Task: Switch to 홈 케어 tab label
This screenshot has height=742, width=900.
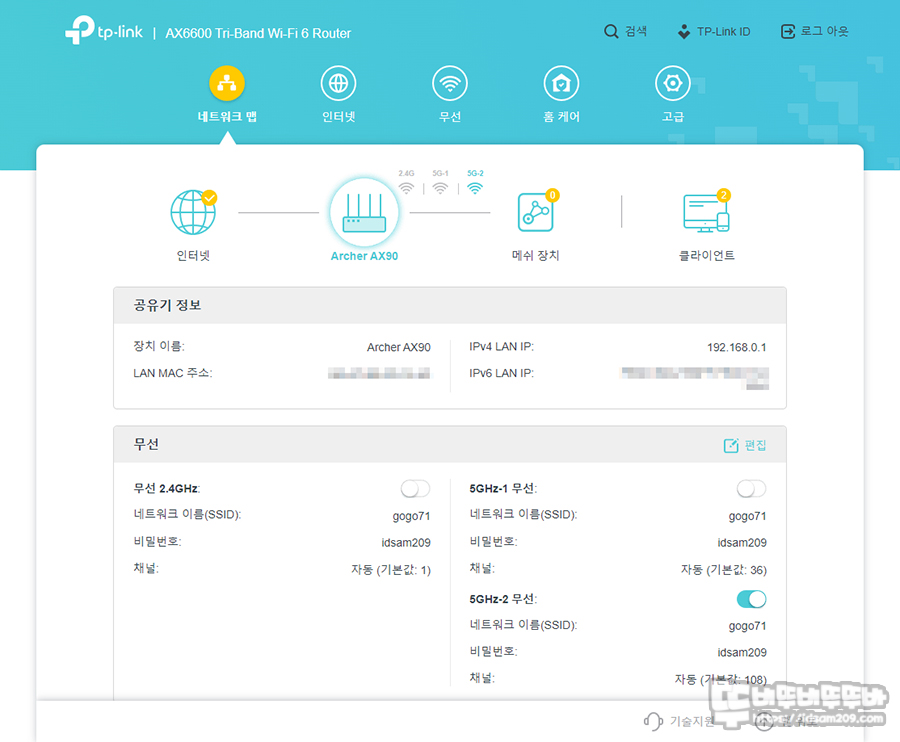Action: click(561, 116)
